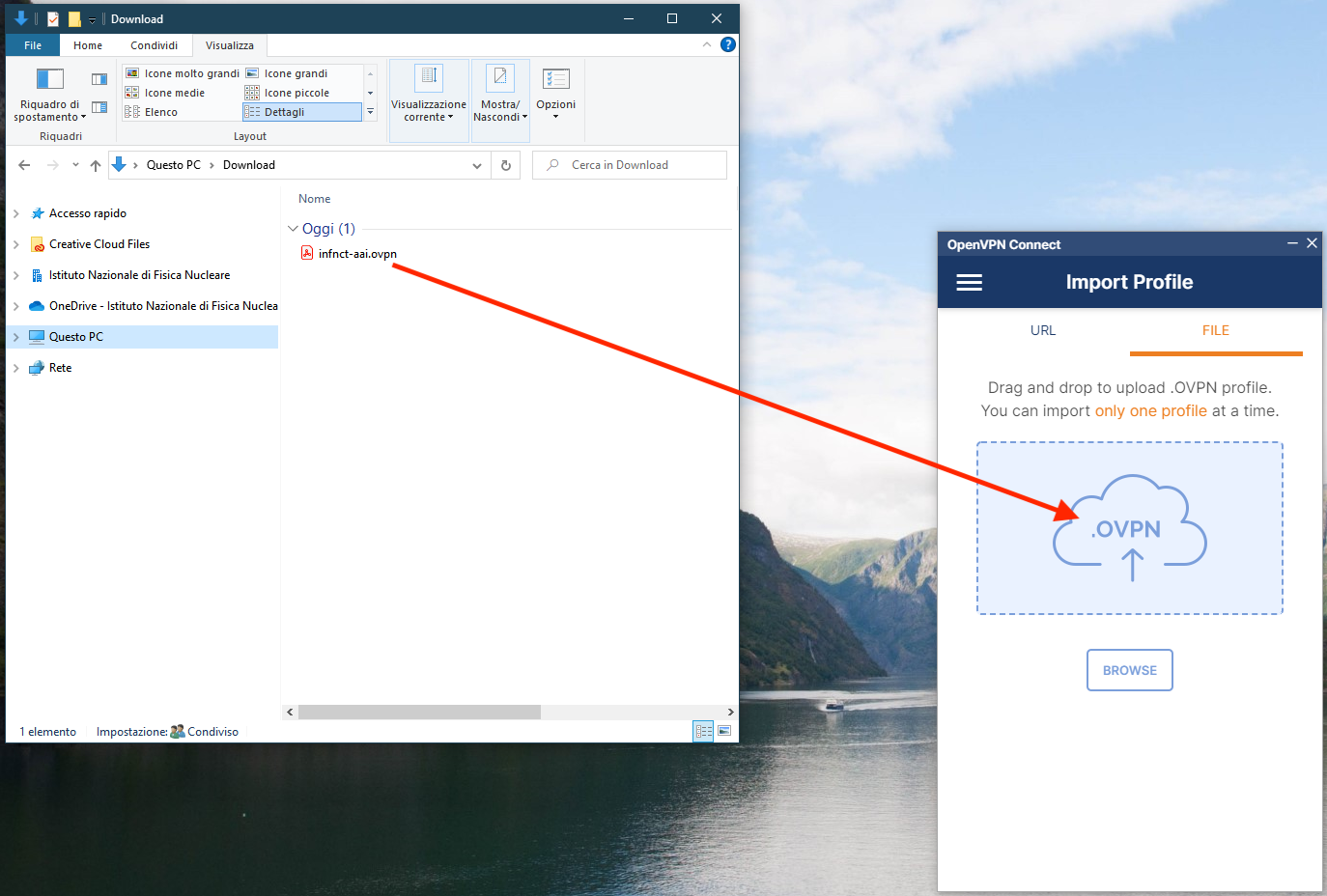Click the properties quick access icon in title bar
This screenshot has width=1327, height=896.
(53, 18)
